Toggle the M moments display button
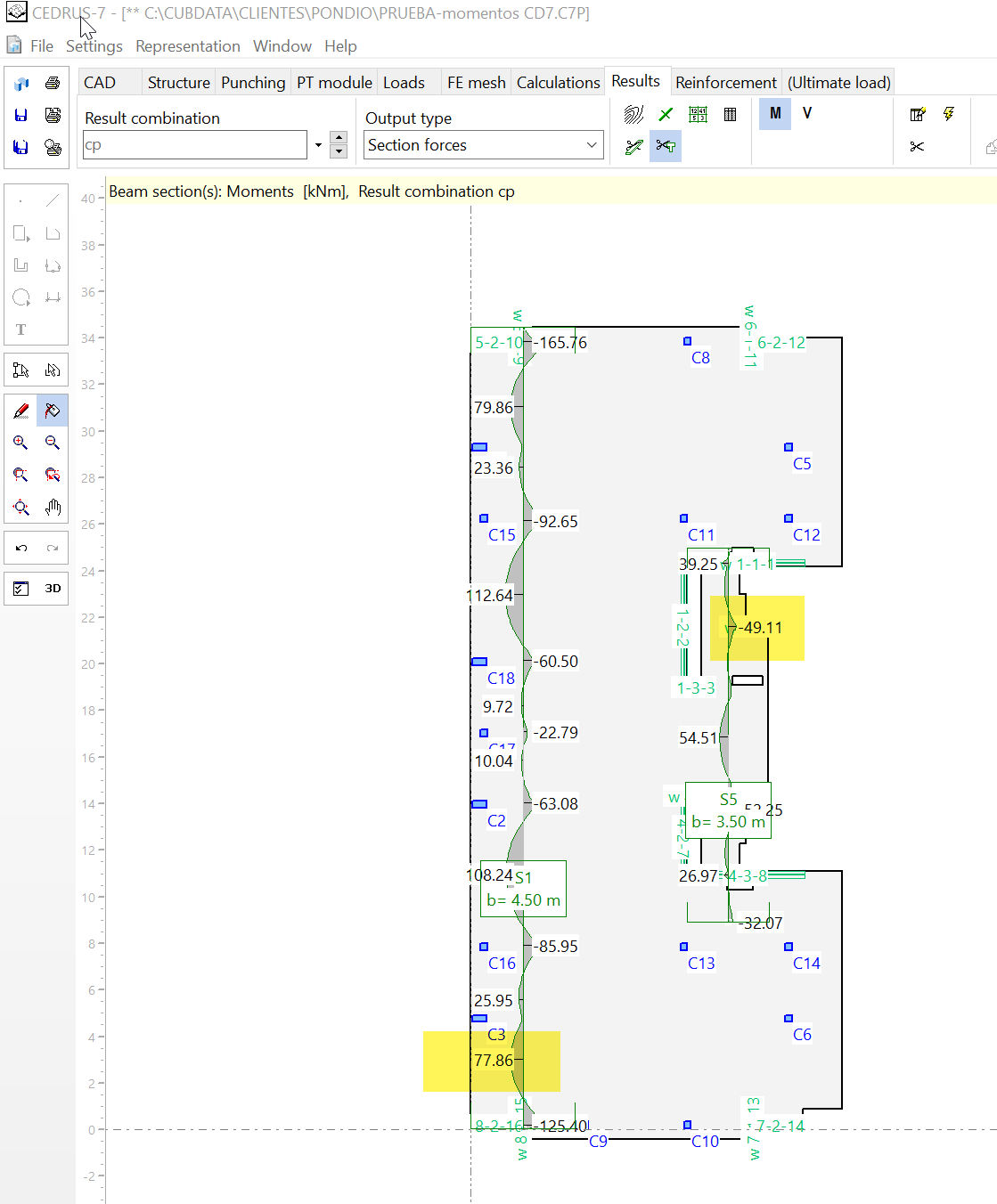Screen dimensions: 997x1204 [775, 113]
